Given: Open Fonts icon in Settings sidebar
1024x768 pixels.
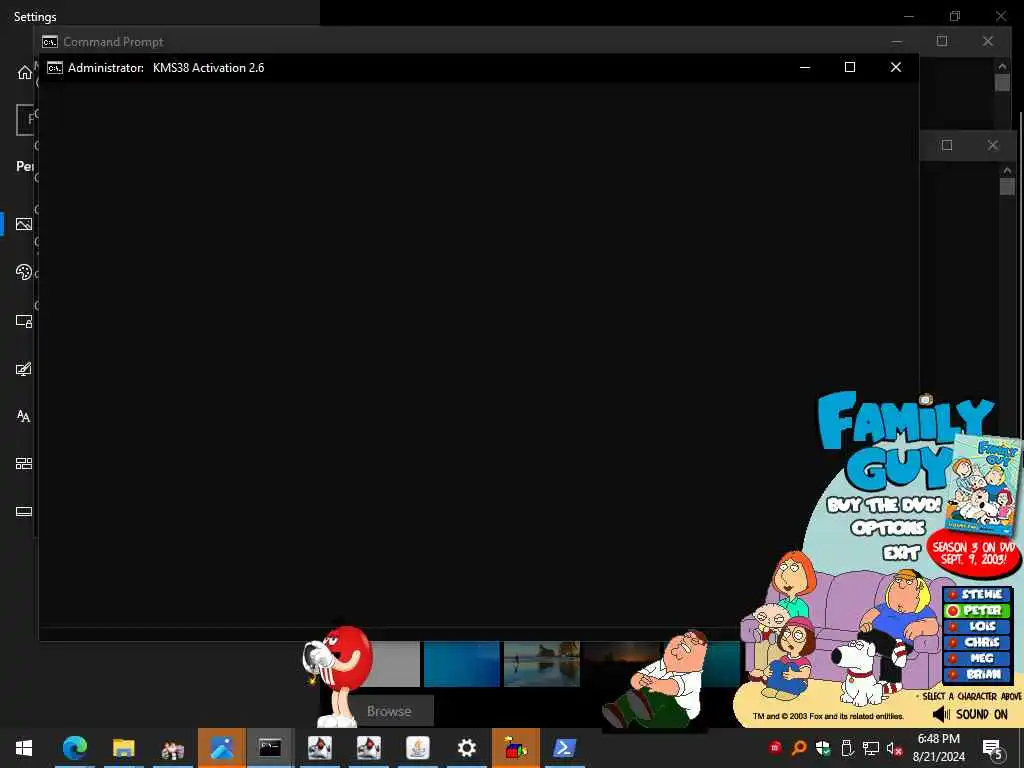Looking at the screenshot, I should click(x=24, y=416).
